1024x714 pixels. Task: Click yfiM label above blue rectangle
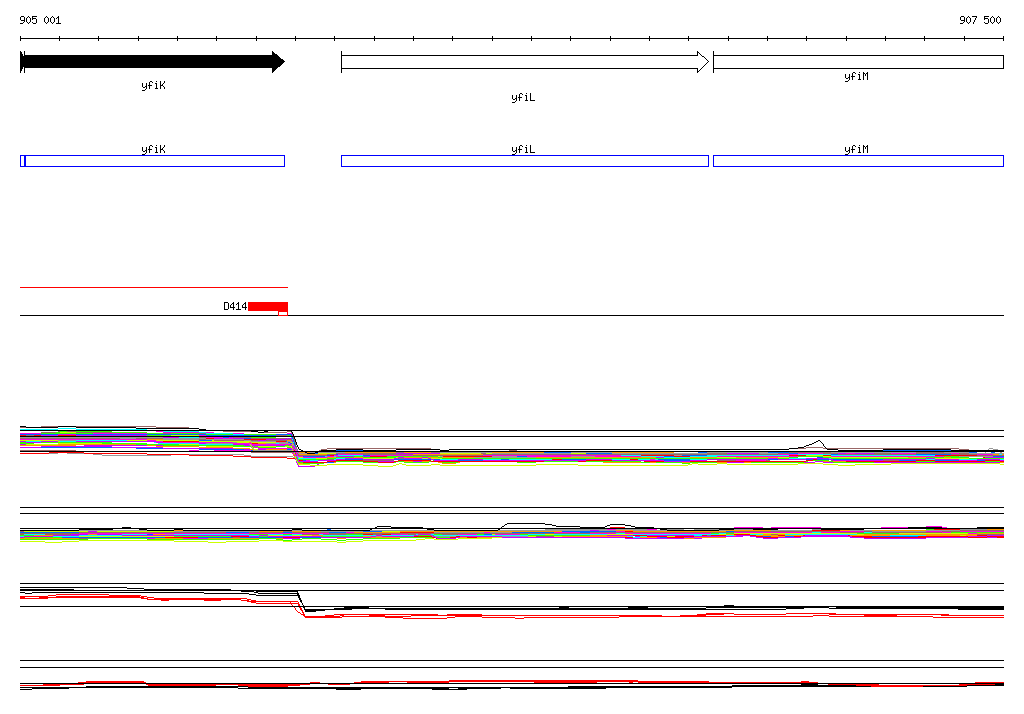pyautogui.click(x=856, y=149)
